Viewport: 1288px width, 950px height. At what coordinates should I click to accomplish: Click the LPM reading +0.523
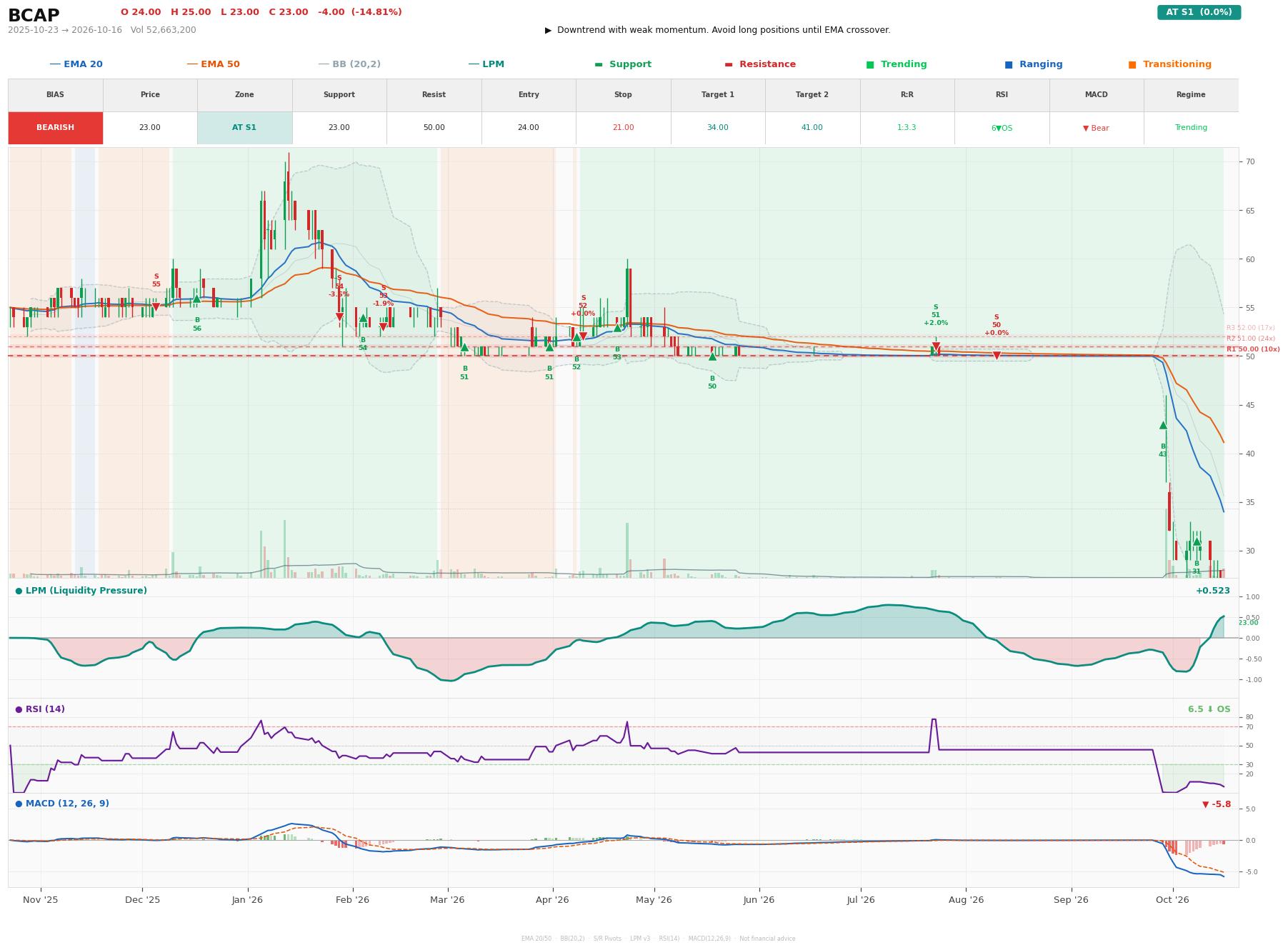point(1213,591)
